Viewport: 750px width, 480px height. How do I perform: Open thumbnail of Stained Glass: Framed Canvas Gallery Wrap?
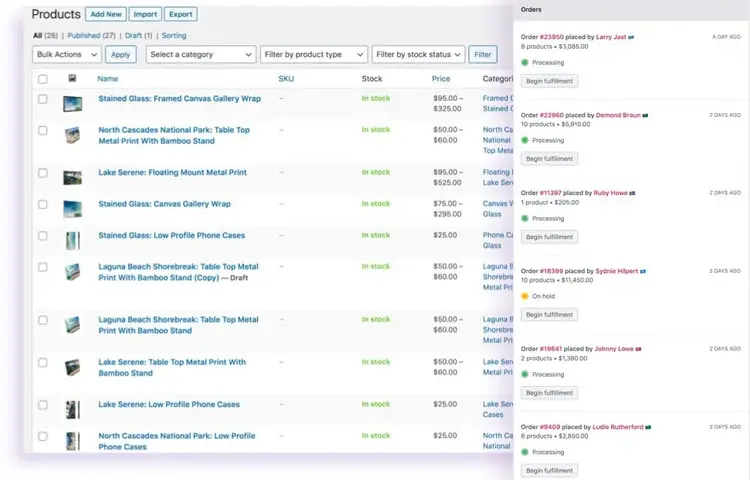[73, 104]
